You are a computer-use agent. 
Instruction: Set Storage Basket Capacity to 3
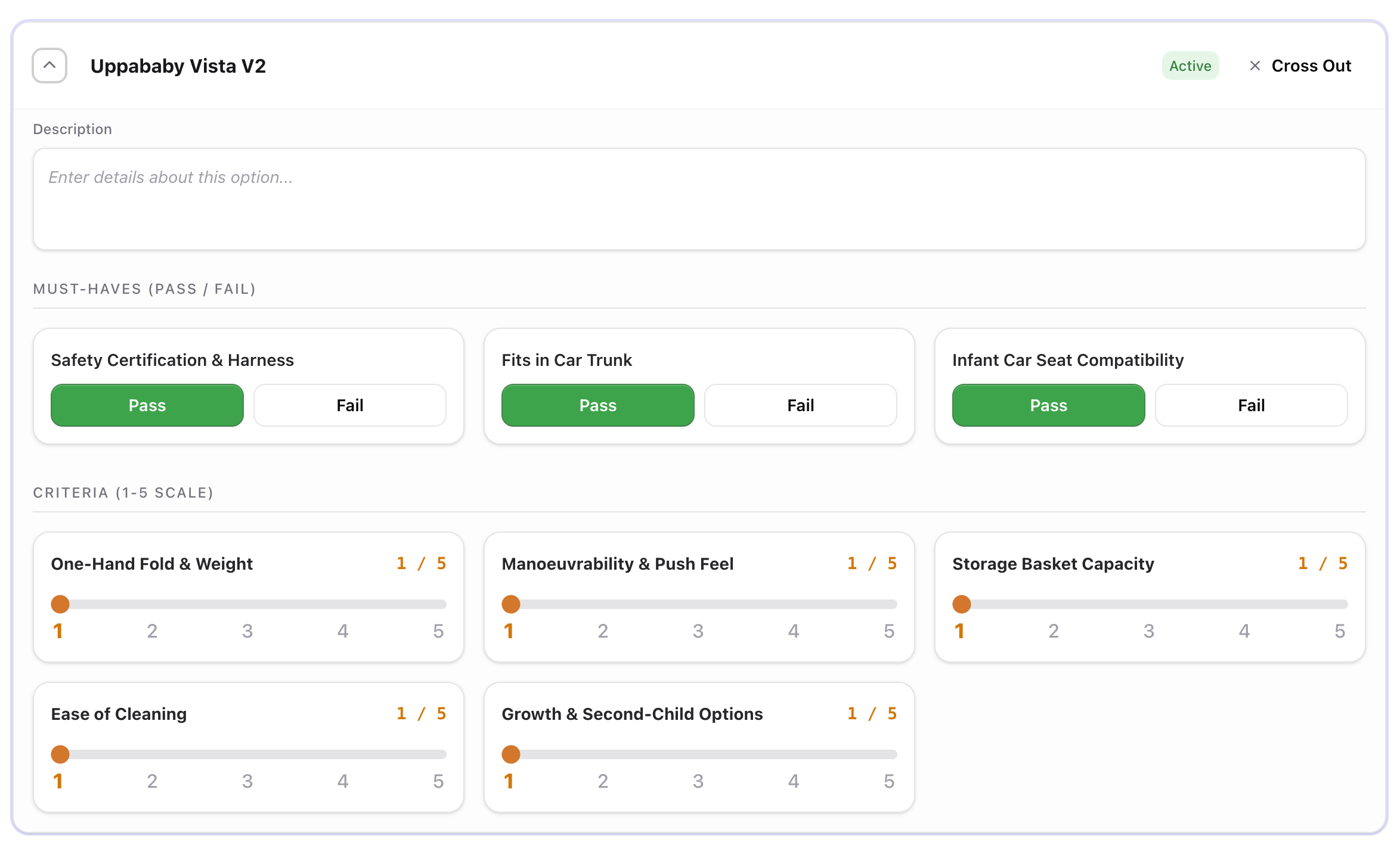[1149, 630]
